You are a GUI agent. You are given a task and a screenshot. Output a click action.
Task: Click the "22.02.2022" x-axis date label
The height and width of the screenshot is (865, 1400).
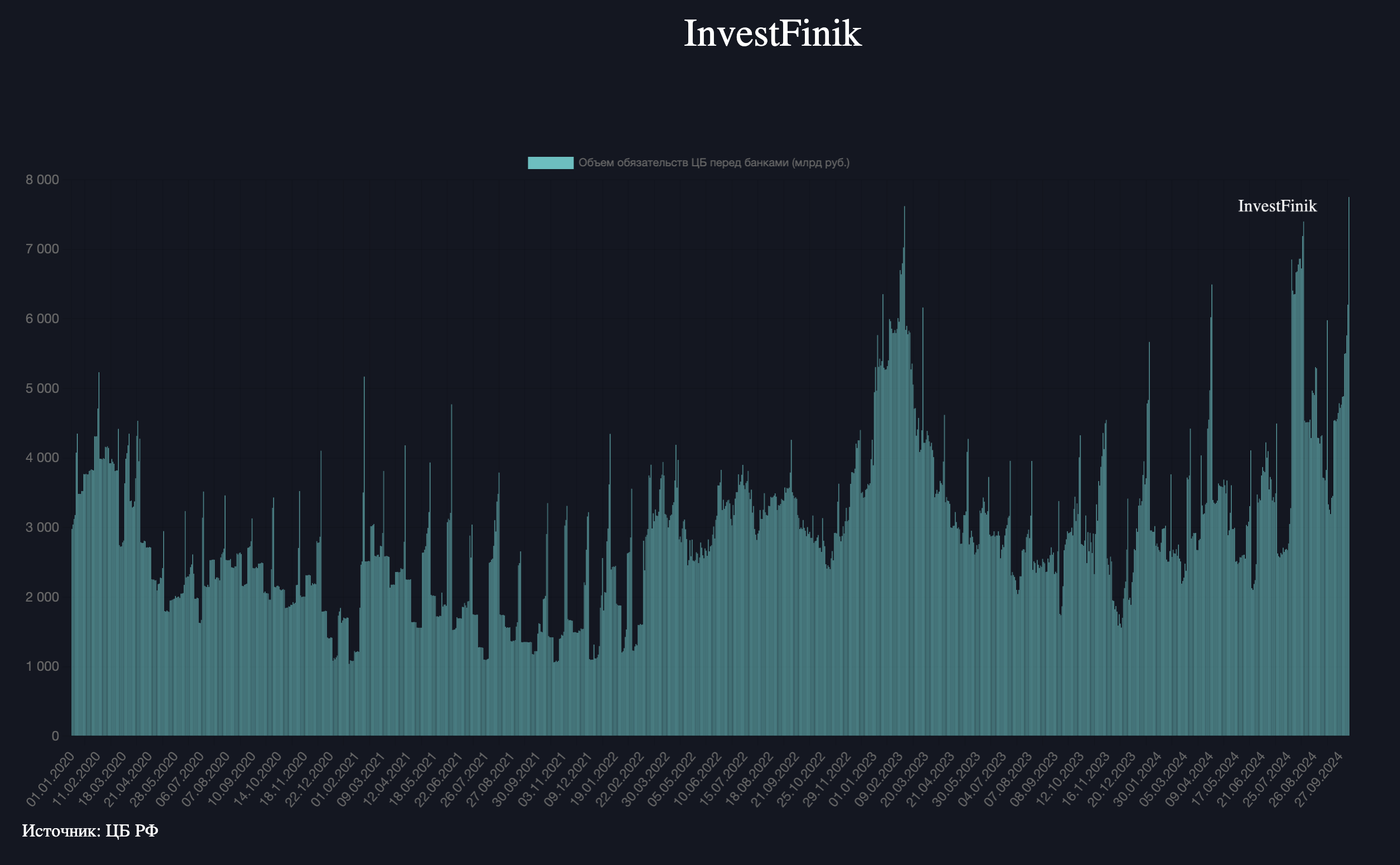coord(621,779)
